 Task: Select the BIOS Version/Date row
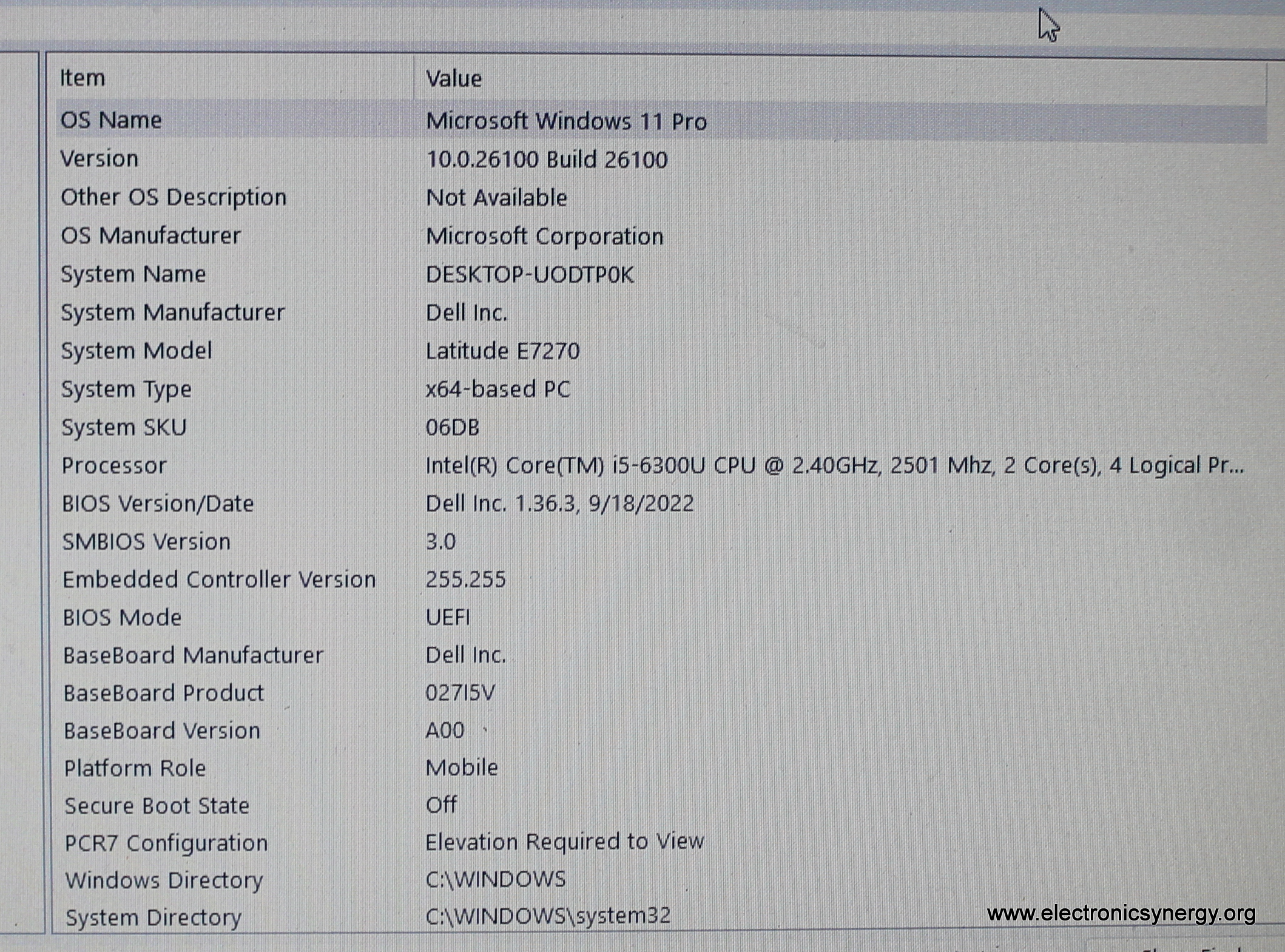point(158,504)
